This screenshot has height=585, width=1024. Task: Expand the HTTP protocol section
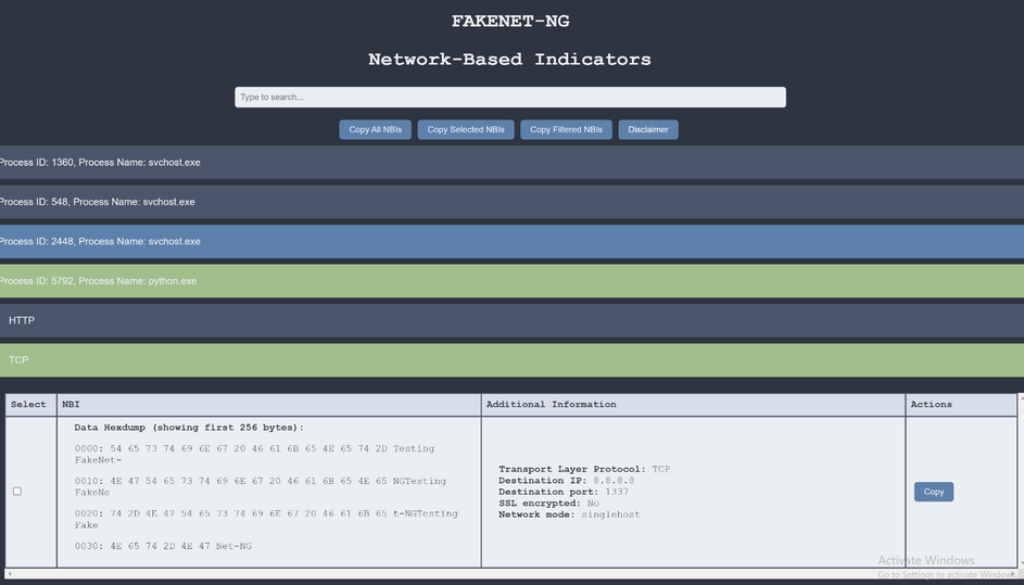(512, 320)
